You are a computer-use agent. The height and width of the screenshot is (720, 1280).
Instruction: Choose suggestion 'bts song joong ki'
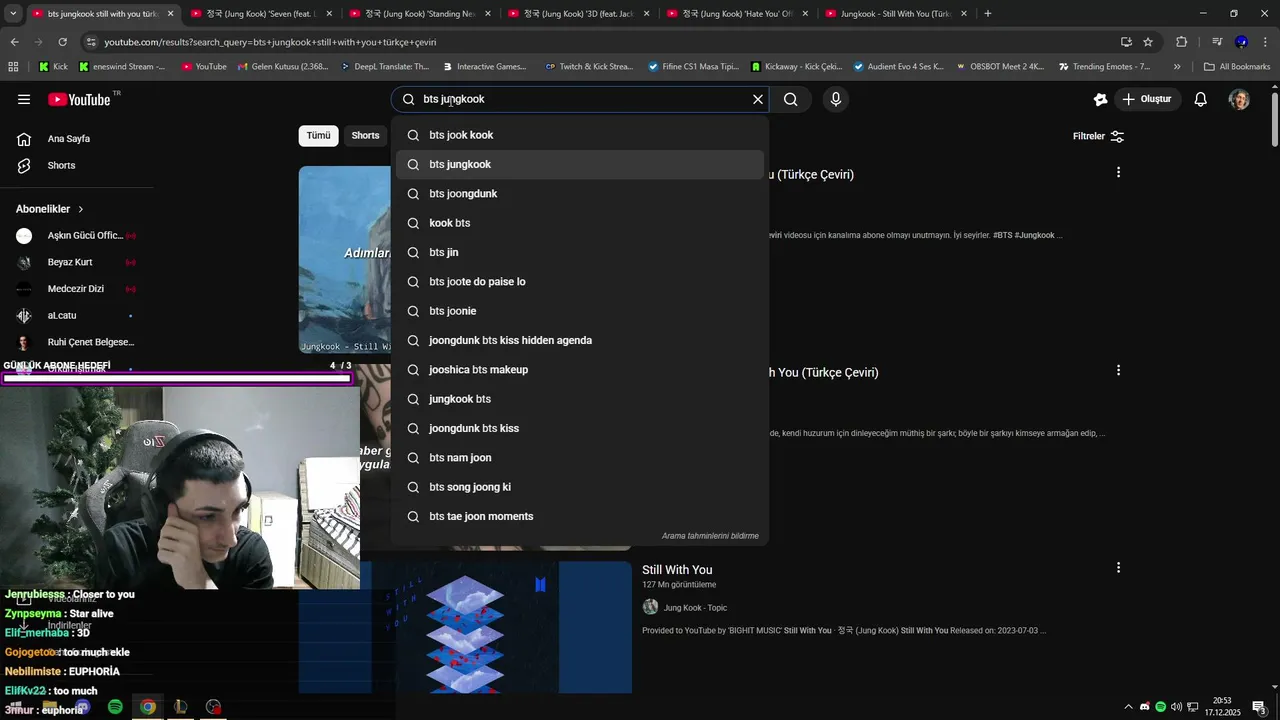[580, 487]
